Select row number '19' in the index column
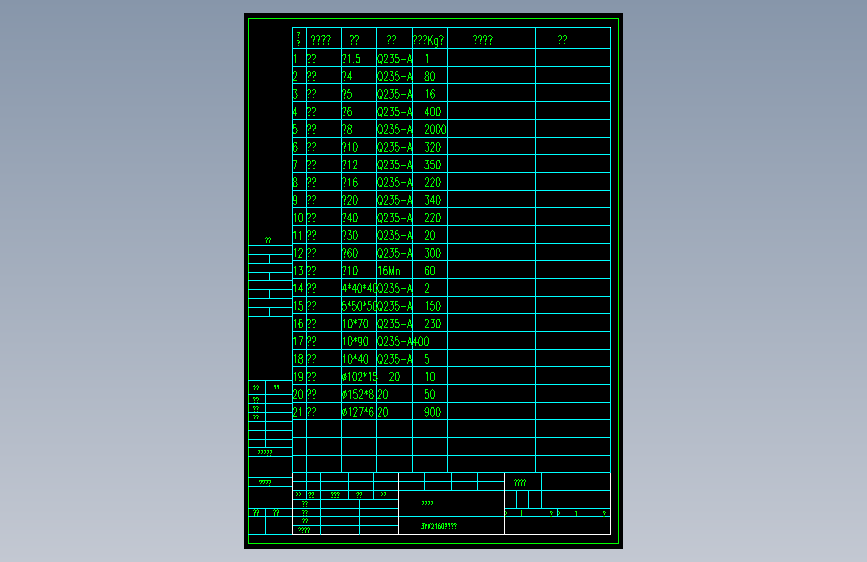 298,377
